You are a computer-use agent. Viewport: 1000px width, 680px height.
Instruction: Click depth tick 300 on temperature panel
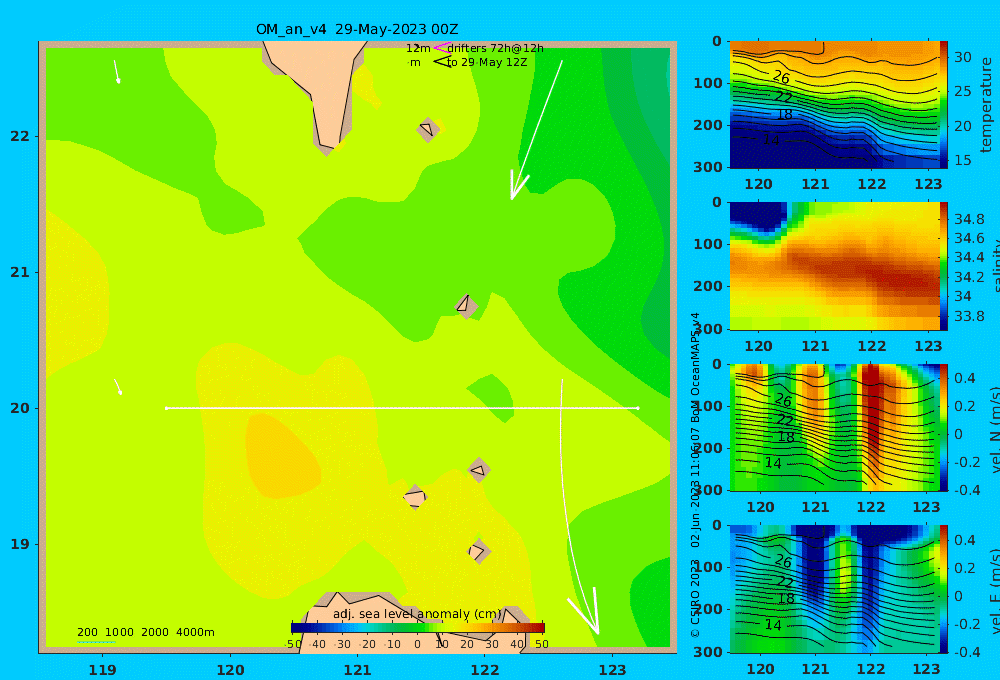[708, 166]
